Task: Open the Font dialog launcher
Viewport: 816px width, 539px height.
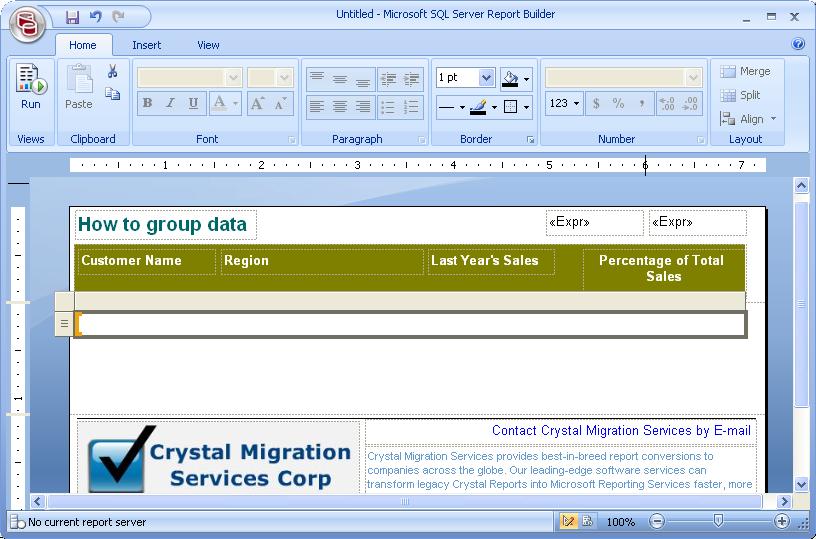Action: point(292,140)
